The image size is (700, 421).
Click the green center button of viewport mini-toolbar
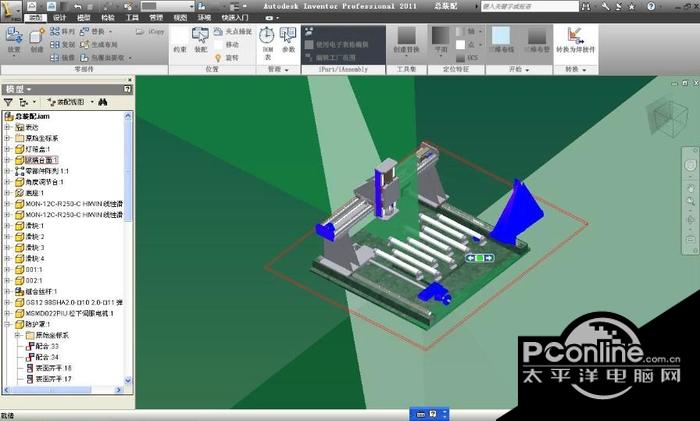point(479,258)
